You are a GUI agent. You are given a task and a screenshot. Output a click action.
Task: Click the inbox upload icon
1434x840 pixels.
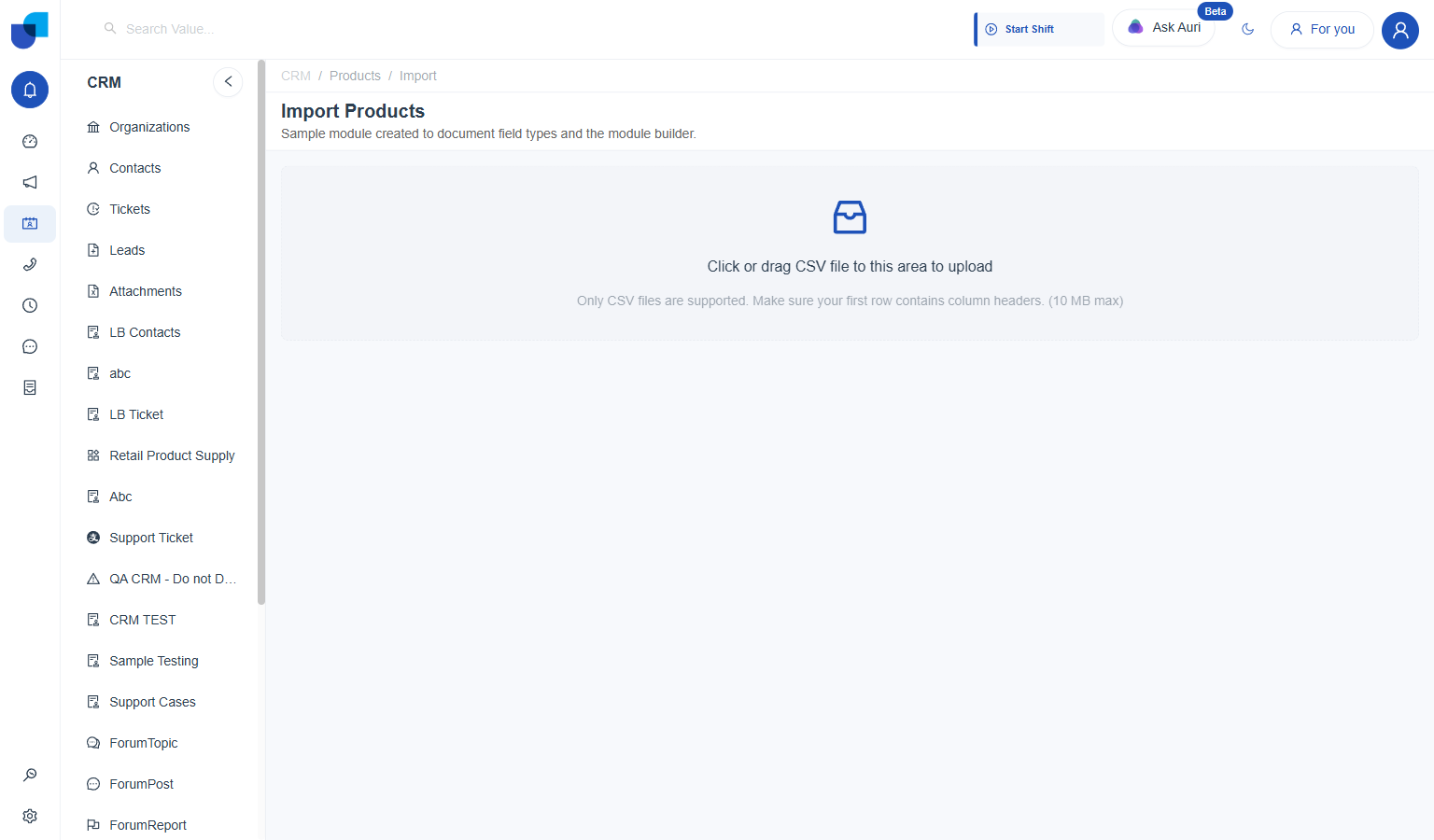pyautogui.click(x=850, y=217)
